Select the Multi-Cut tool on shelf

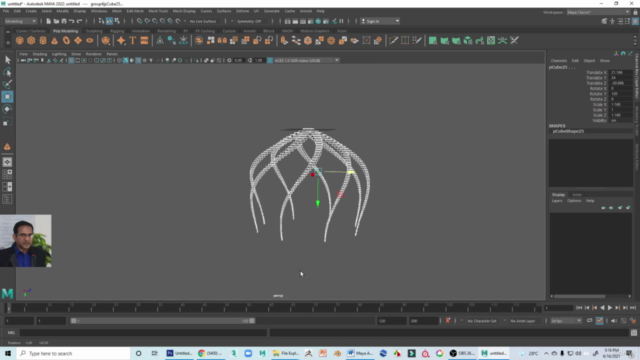coord(393,40)
